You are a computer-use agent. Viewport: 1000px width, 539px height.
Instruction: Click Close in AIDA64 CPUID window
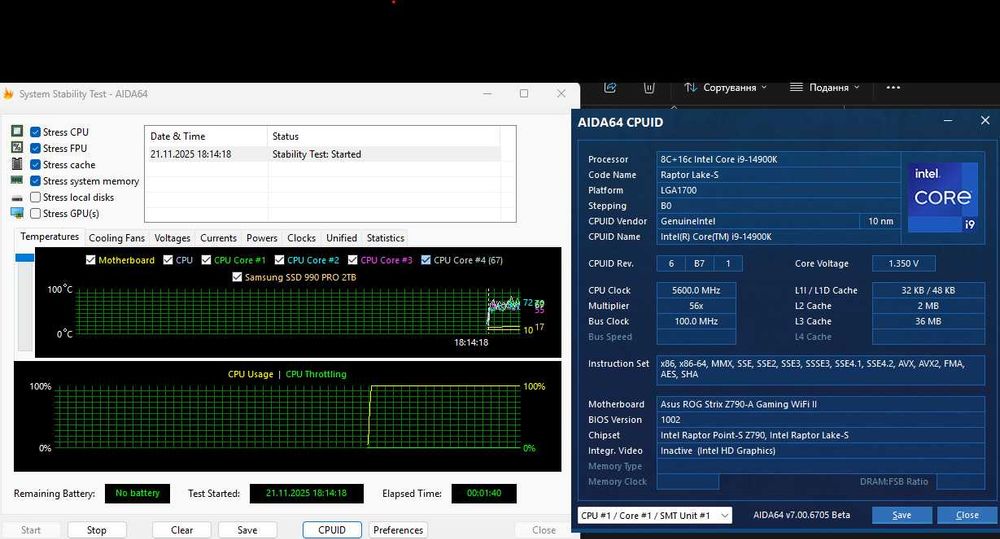click(x=967, y=515)
